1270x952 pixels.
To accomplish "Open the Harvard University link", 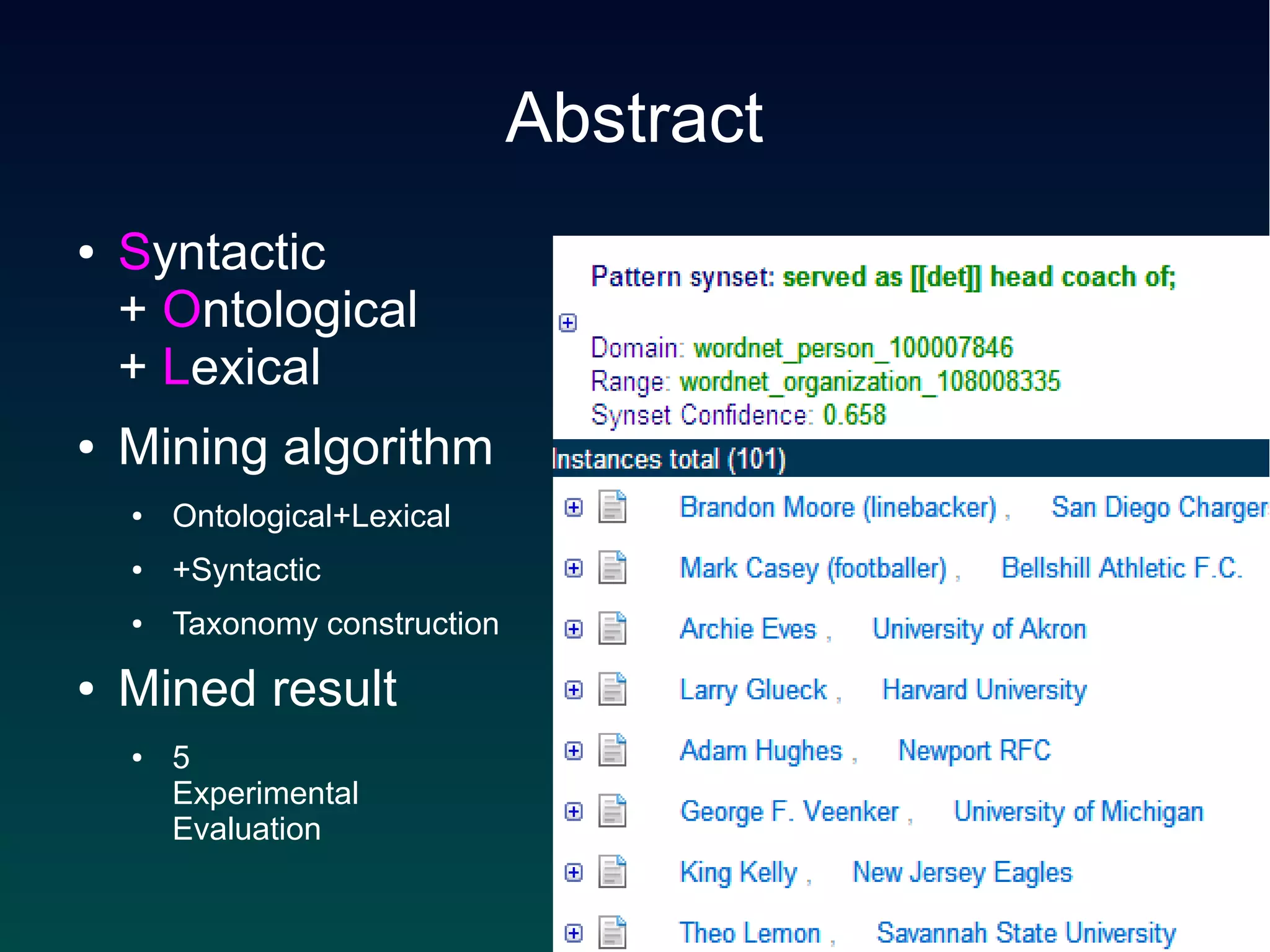I will click(x=984, y=690).
